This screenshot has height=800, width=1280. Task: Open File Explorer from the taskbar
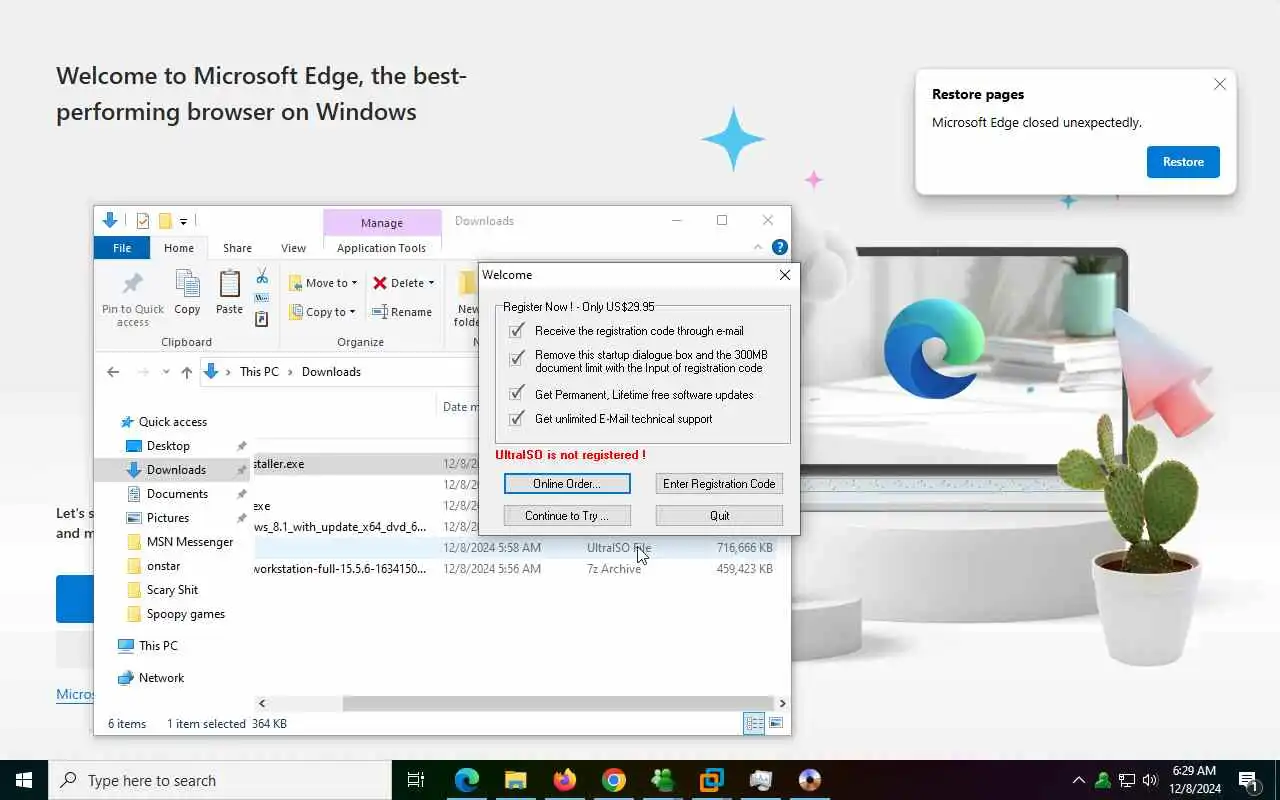click(x=515, y=780)
